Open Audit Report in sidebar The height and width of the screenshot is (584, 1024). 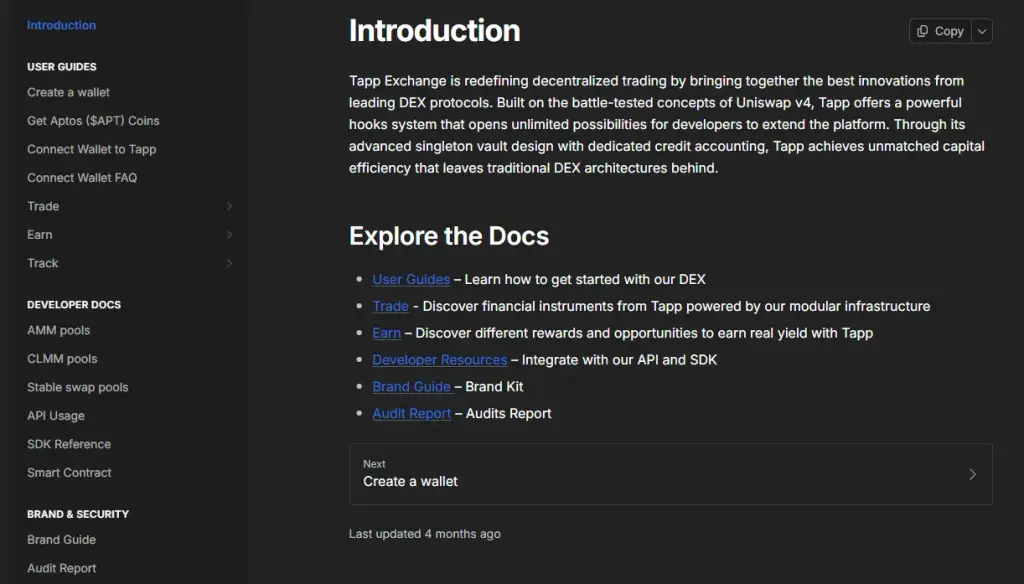click(61, 568)
